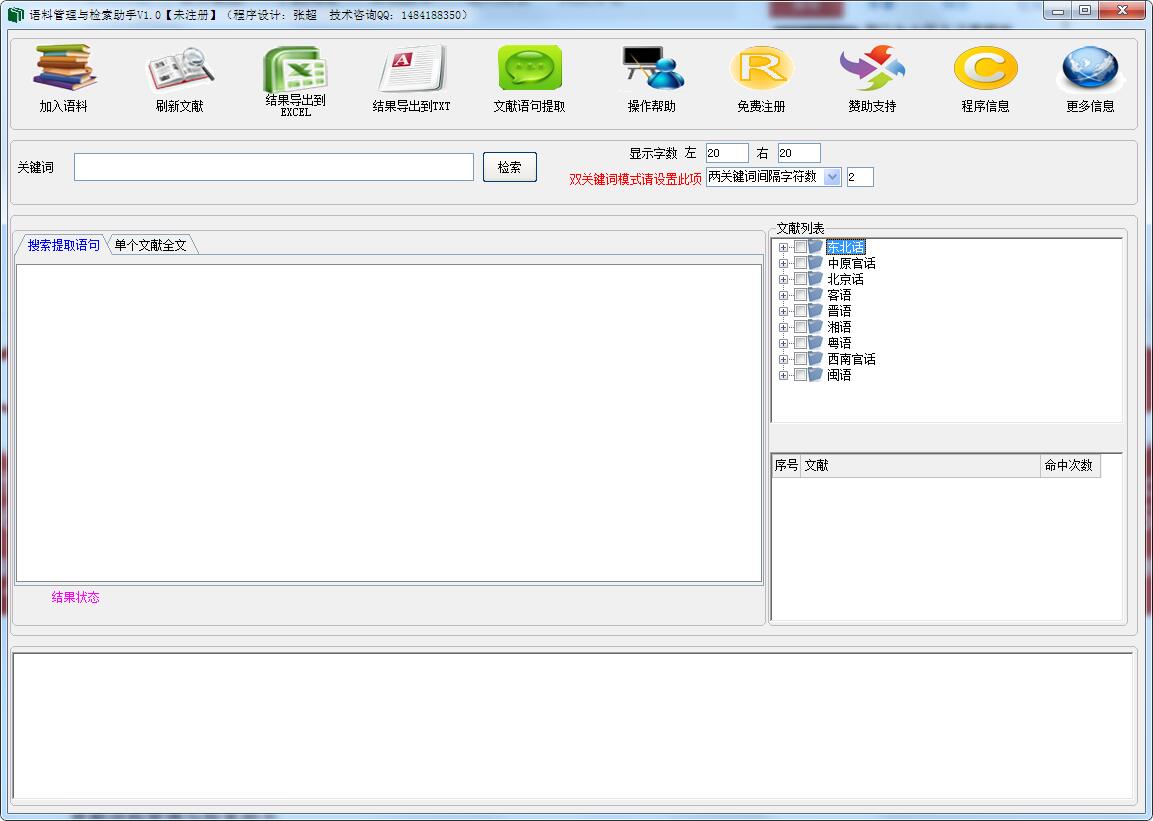Viewport: 1153px width, 821px height.
Task: Expand the 晋语 tree node
Action: point(783,312)
